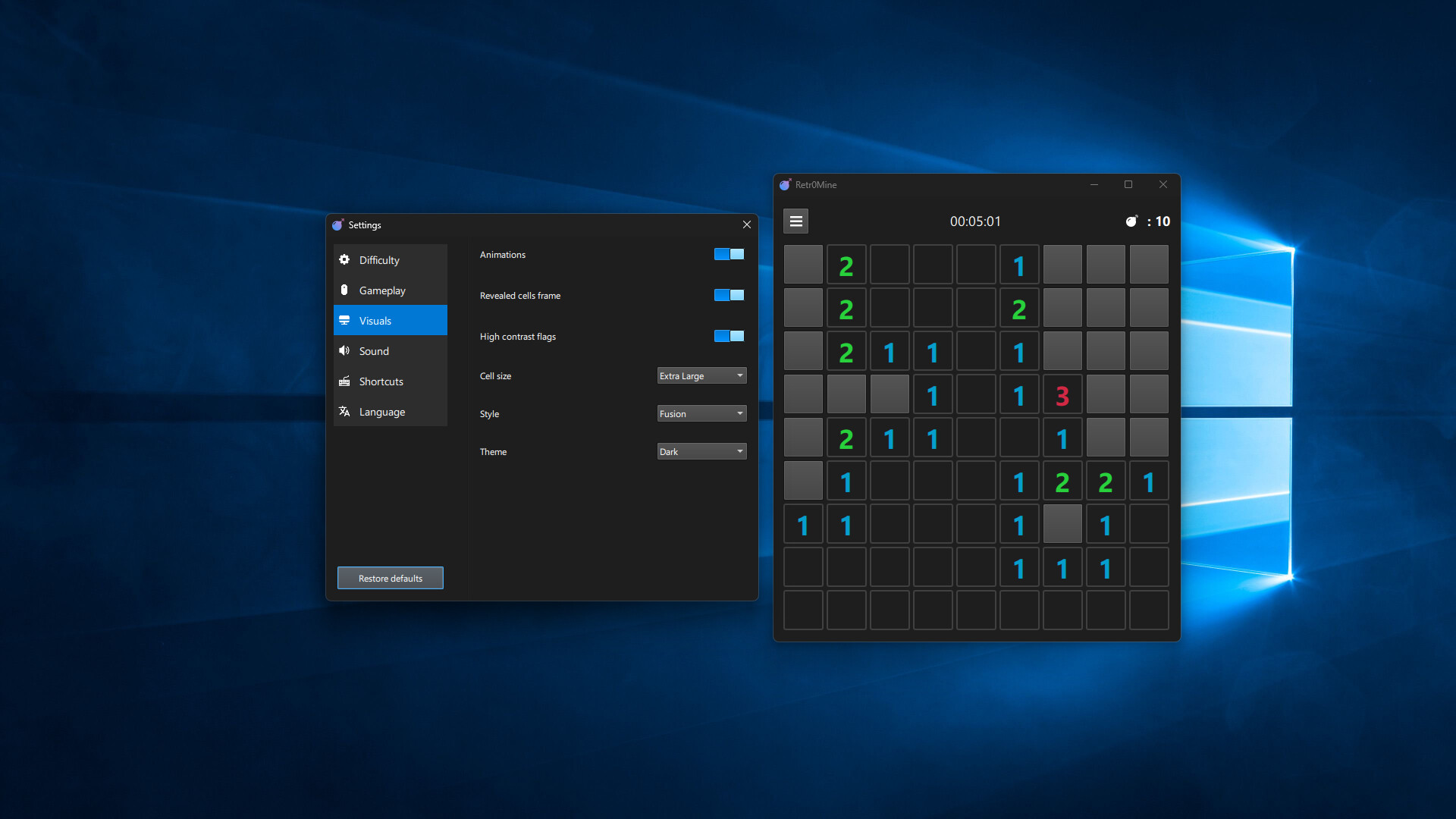Viewport: 1456px width, 819px height.
Task: Open the Cell size dropdown showing Extra Large
Action: coord(701,375)
